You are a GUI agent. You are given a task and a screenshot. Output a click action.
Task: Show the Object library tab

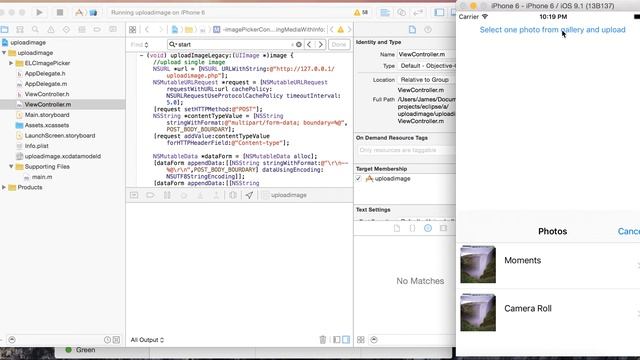pos(428,228)
